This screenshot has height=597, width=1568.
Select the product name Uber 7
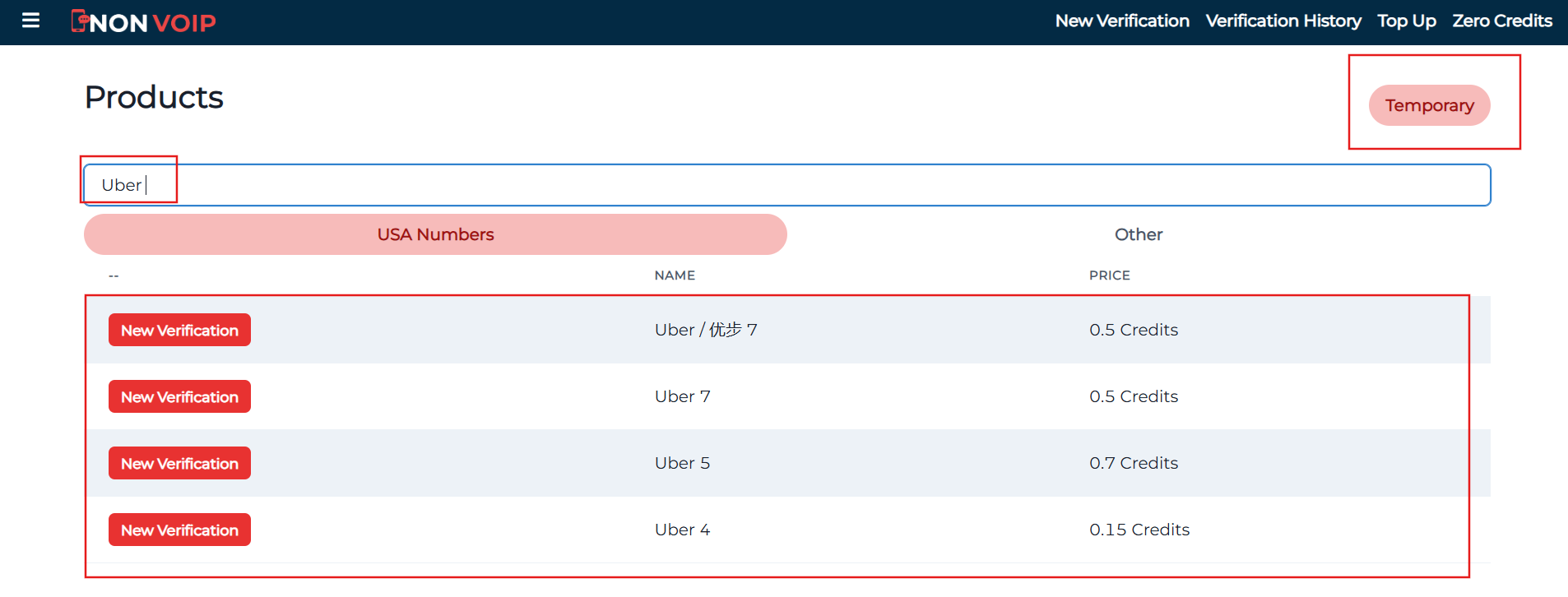(683, 396)
